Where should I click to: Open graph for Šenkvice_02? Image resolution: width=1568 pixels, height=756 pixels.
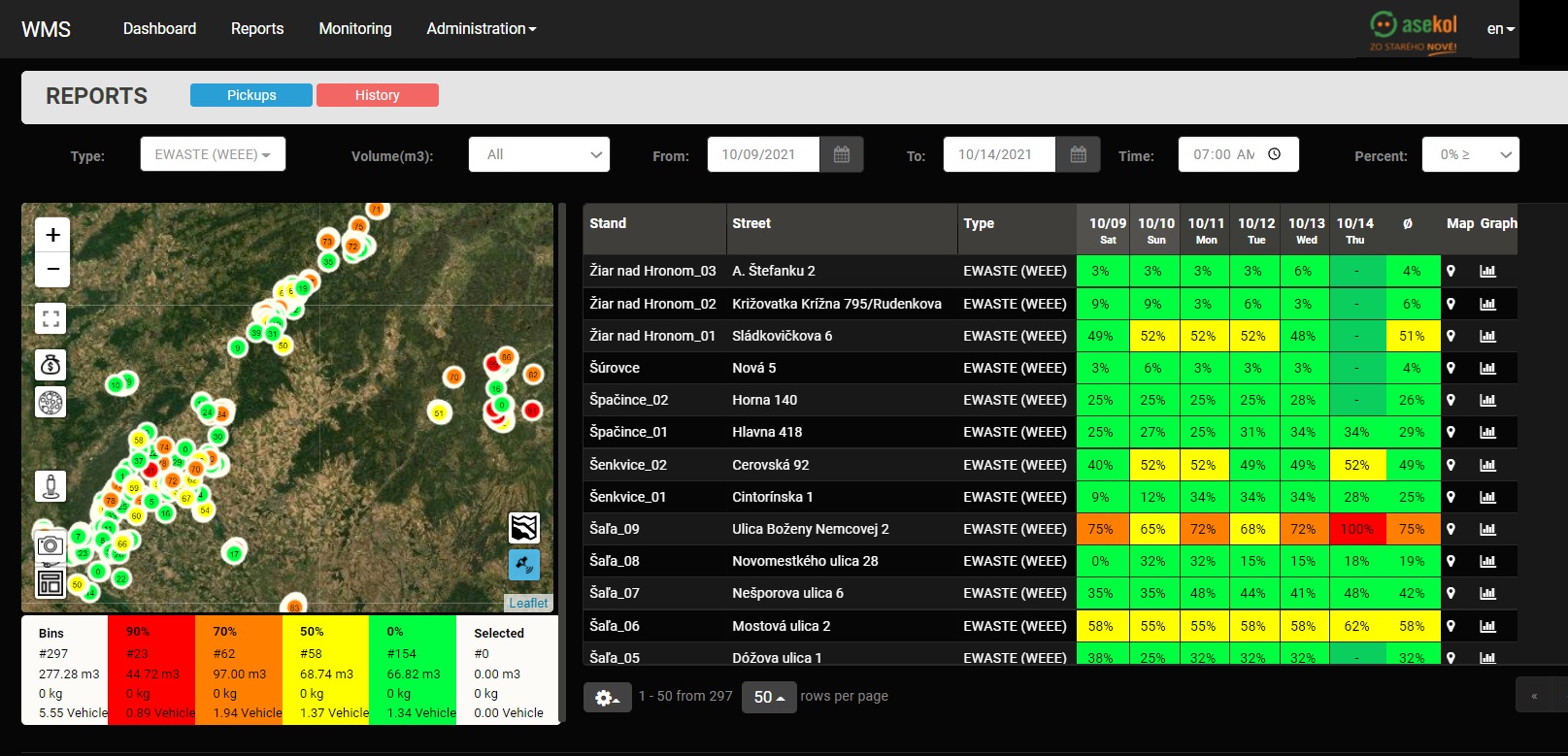pos(1487,465)
